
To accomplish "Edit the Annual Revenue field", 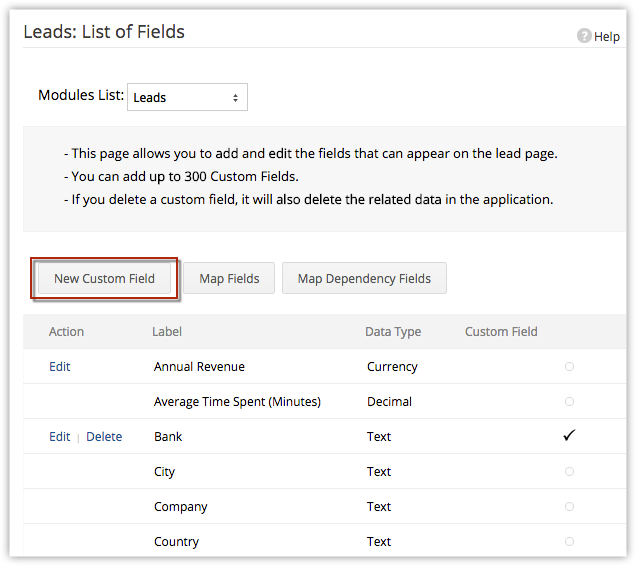I will coord(60,366).
